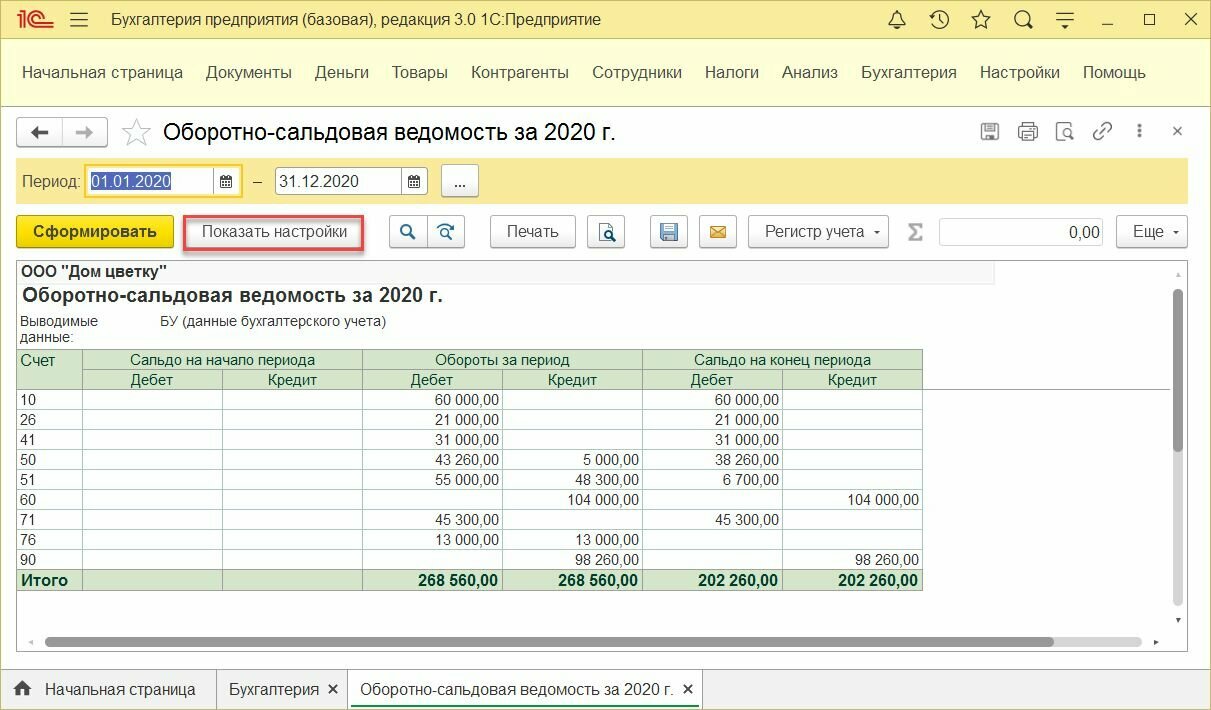Open service menu lines icon in title bar
1211x710 pixels.
(1065, 20)
